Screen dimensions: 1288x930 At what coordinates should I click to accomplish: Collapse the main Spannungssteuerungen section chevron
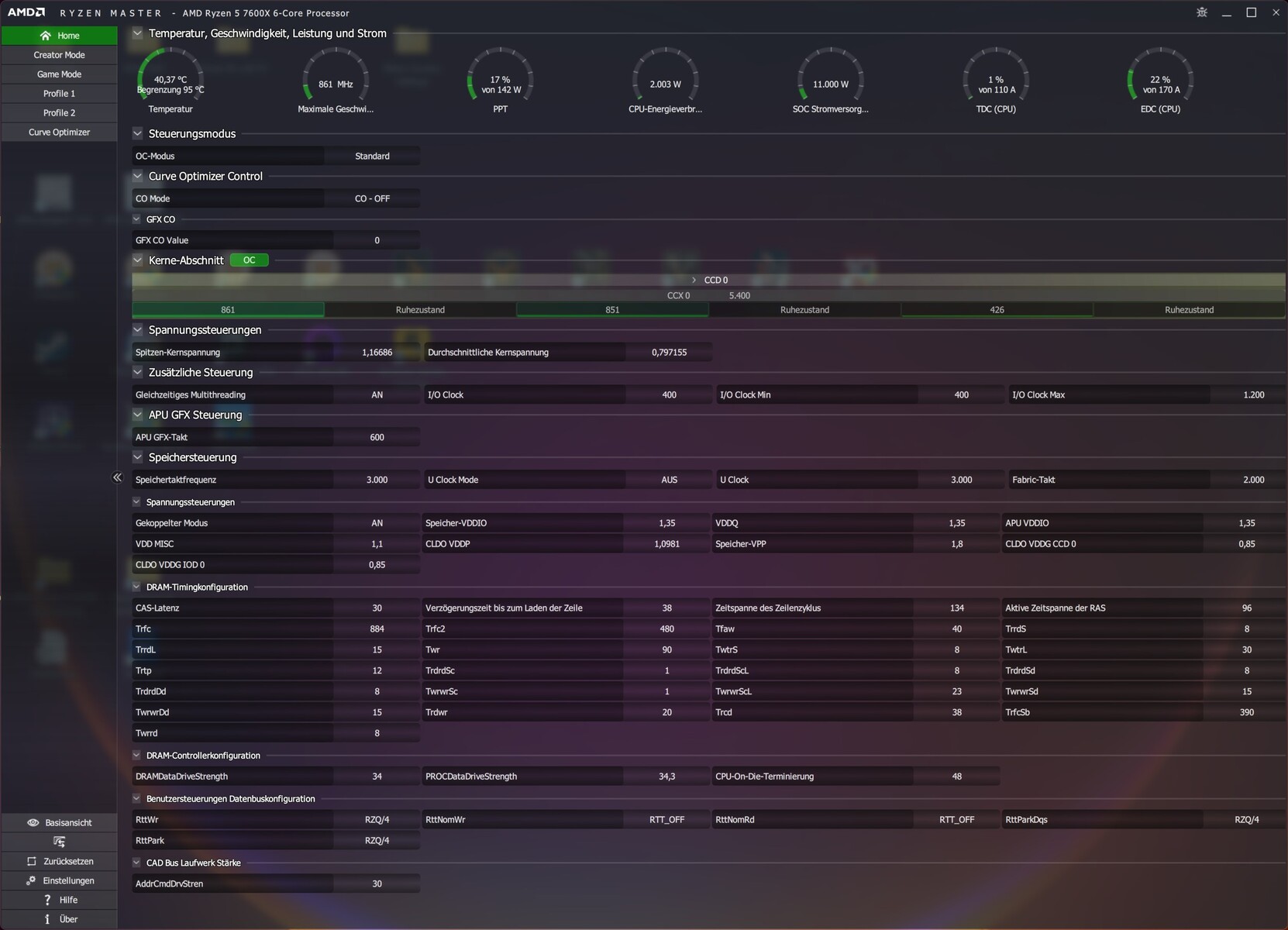point(137,329)
